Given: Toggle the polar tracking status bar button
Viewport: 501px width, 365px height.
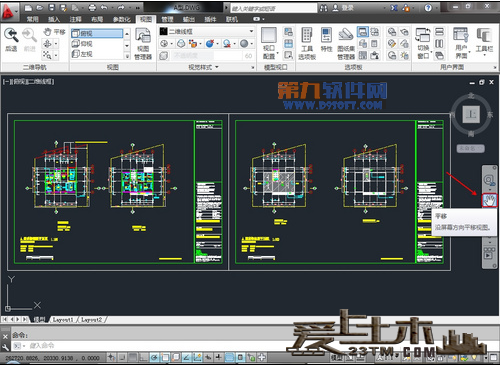Looking at the screenshot, I should point(155,358).
